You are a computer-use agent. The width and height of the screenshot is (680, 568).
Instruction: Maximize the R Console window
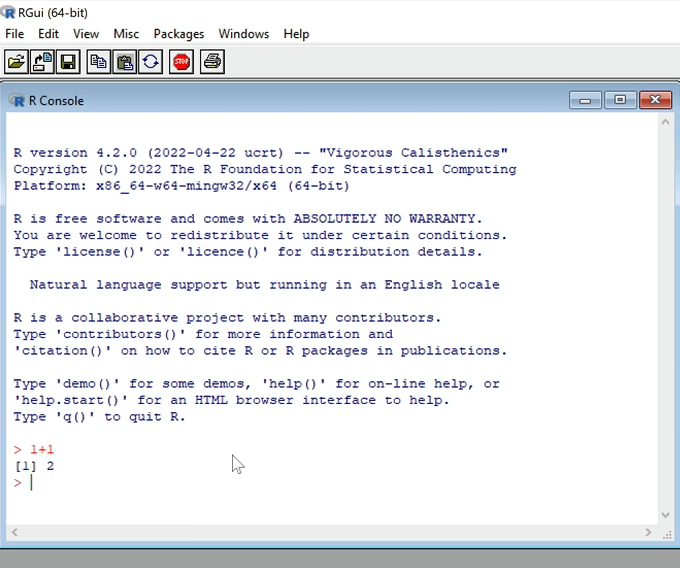pyautogui.click(x=620, y=100)
